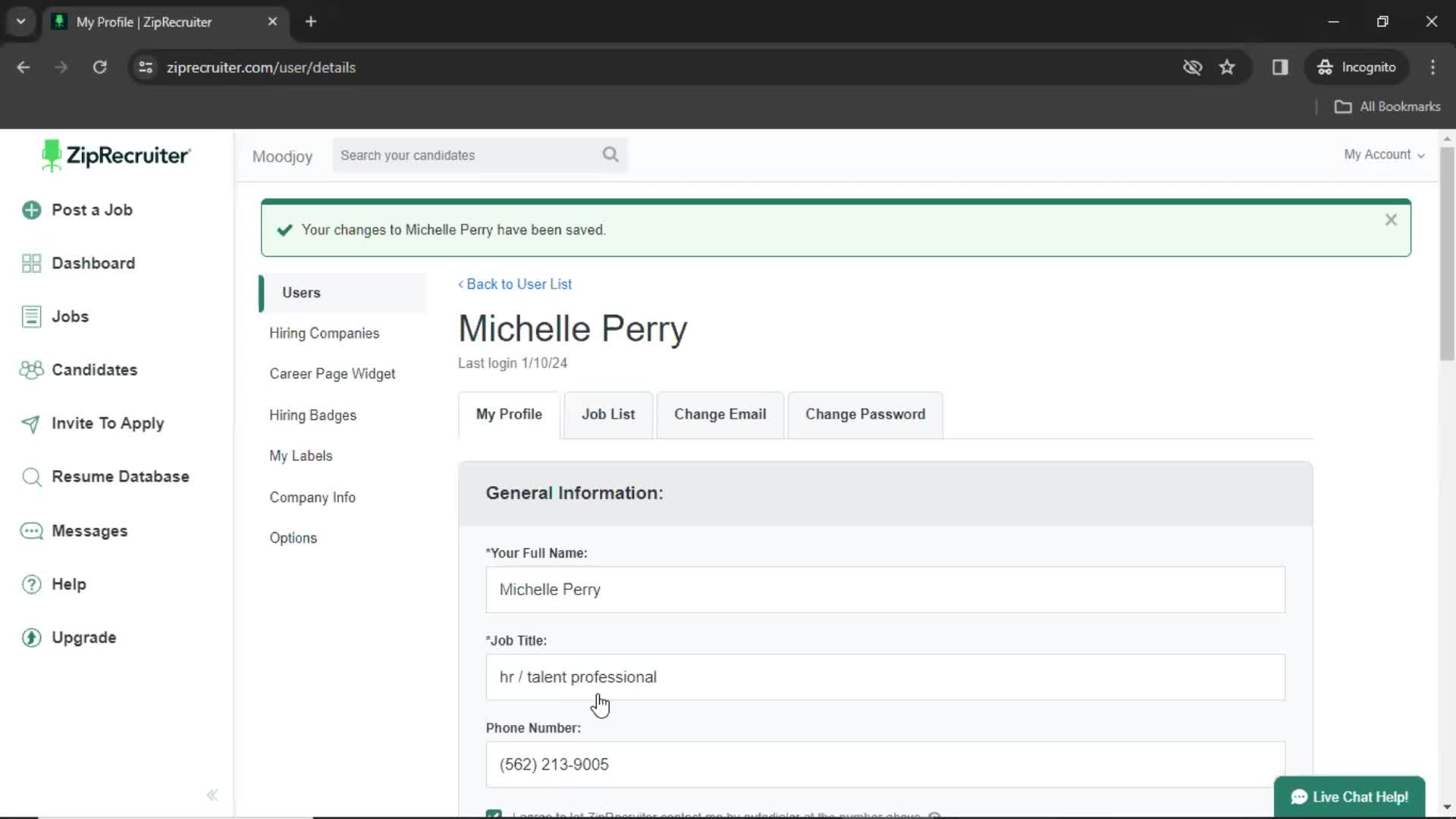Open the Options settings page

tap(293, 538)
